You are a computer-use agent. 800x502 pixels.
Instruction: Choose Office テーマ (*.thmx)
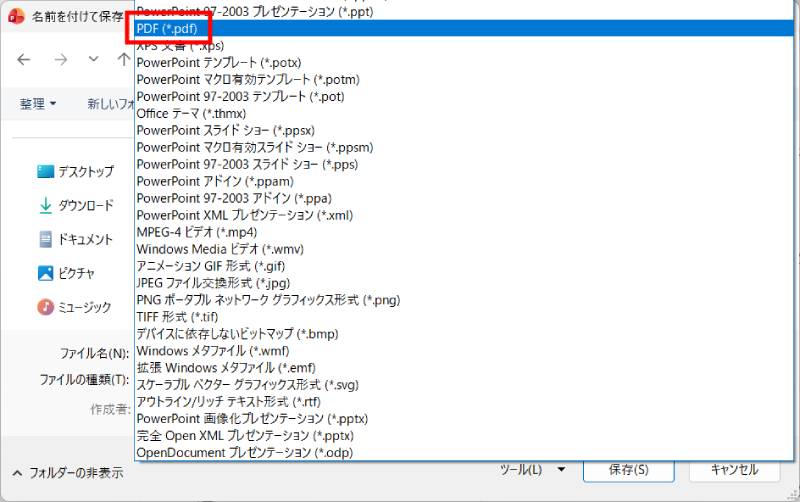point(464,113)
